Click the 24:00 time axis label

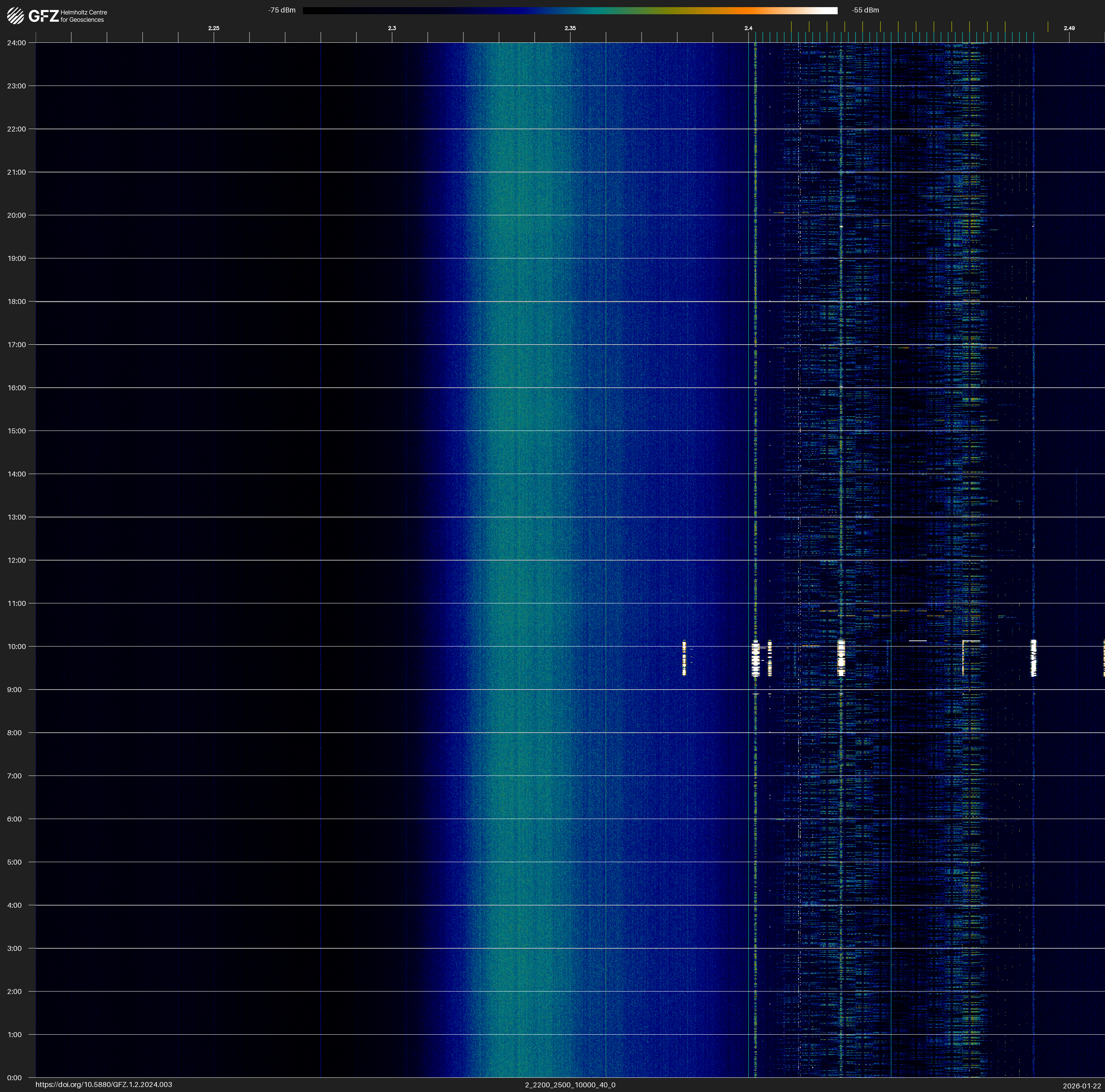tap(17, 43)
